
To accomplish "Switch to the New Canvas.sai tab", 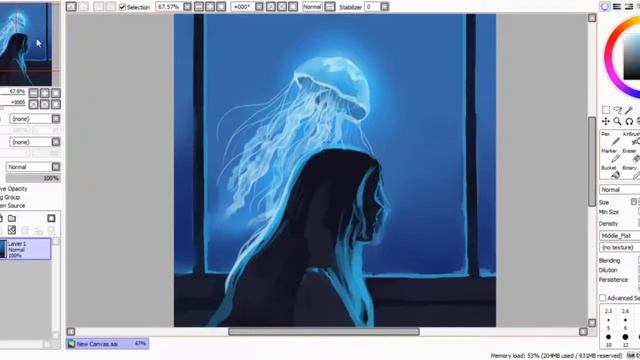I will 107,344.
